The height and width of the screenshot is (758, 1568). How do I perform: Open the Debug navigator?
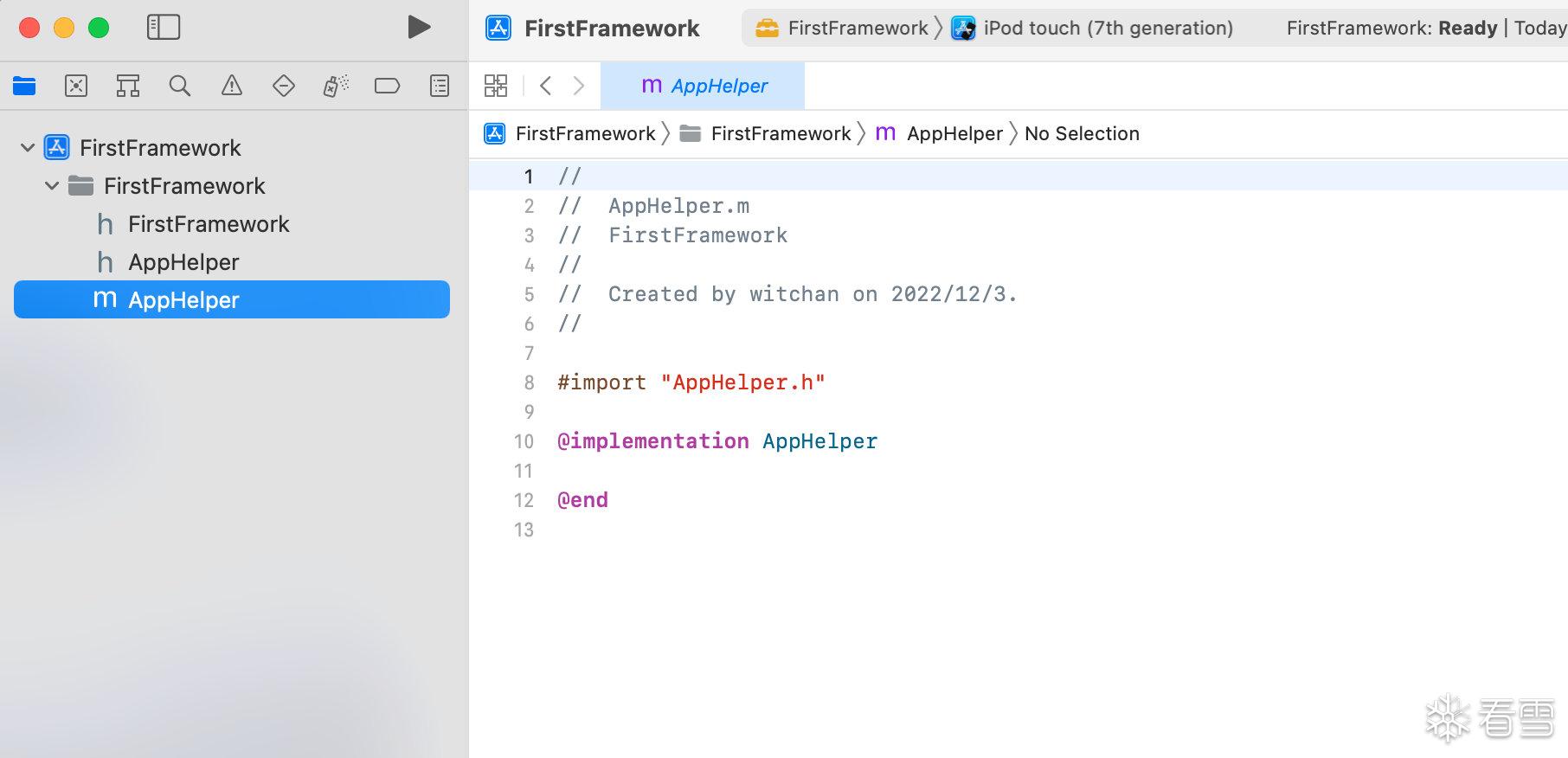[x=336, y=86]
